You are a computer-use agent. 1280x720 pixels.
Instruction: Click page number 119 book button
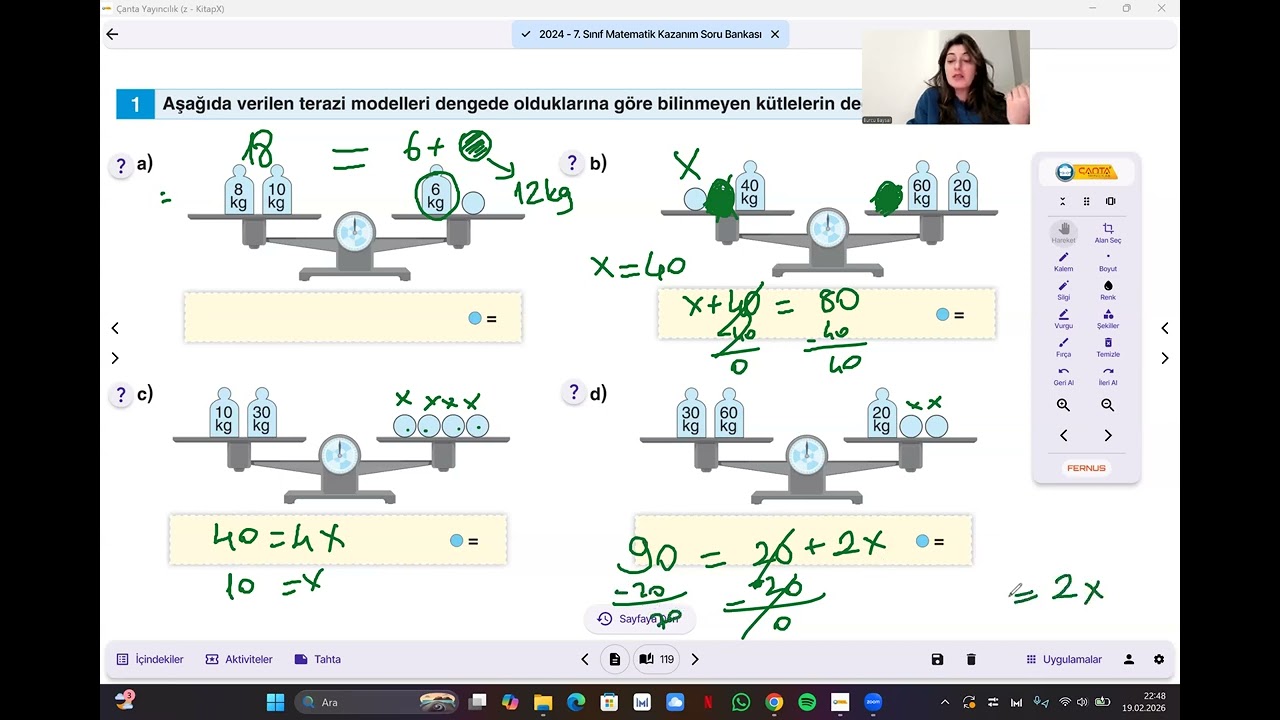(657, 660)
